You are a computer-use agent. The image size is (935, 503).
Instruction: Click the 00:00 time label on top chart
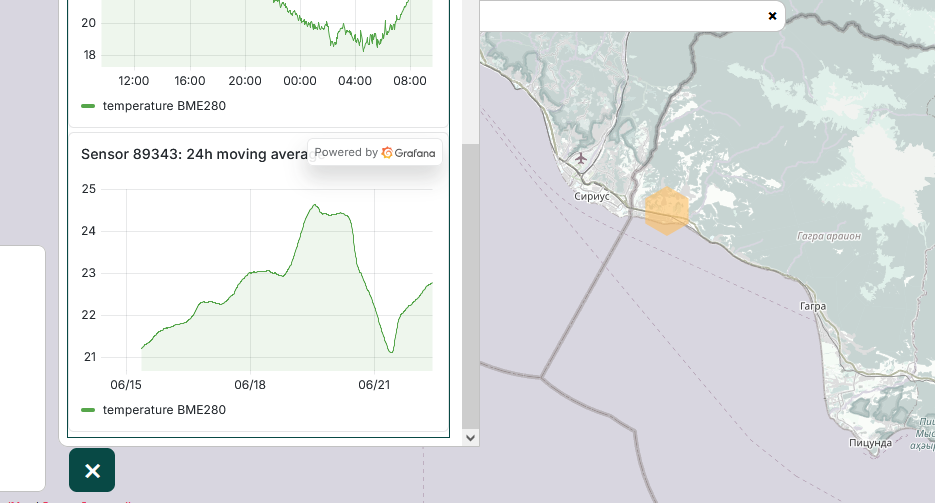tap(300, 80)
